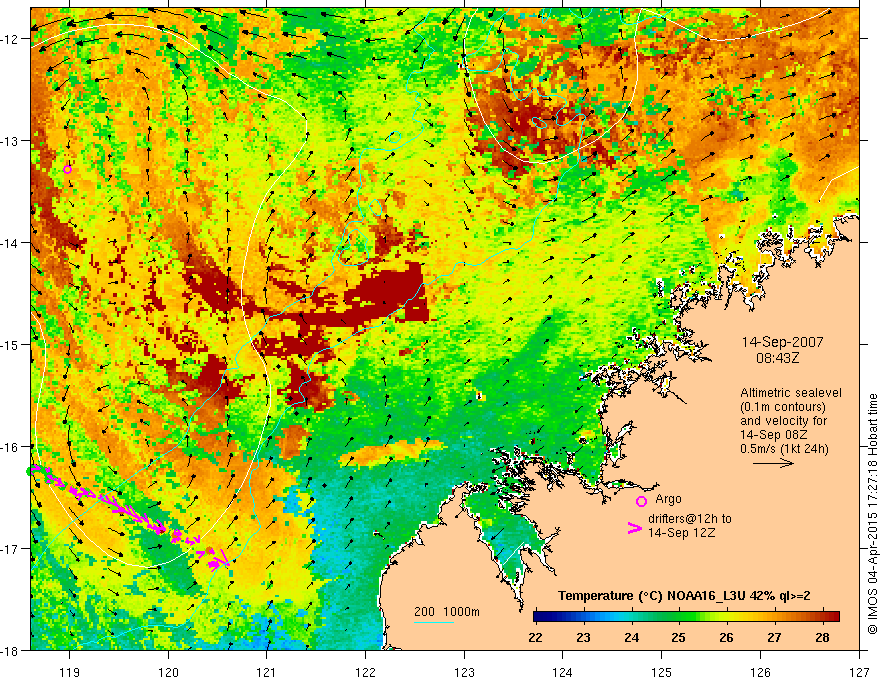Click the '-12' latitude axis label
Viewport: 880px width, 680px height.
tap(10, 39)
